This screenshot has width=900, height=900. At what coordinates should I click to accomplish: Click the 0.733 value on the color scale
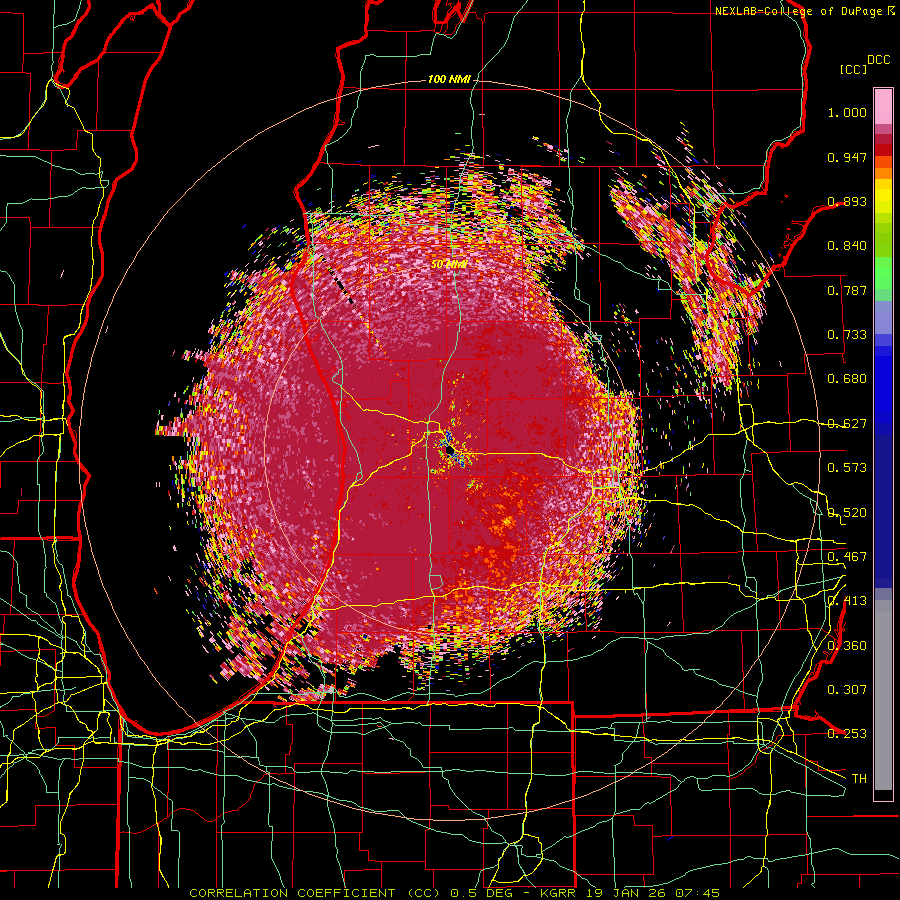point(847,335)
